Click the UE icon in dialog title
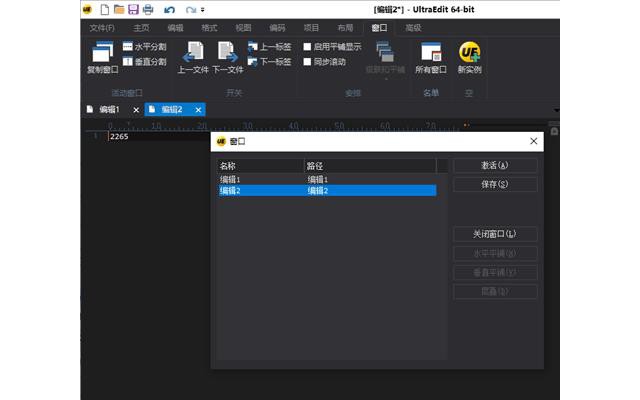Image resolution: width=640 pixels, height=400 pixels. point(221,141)
